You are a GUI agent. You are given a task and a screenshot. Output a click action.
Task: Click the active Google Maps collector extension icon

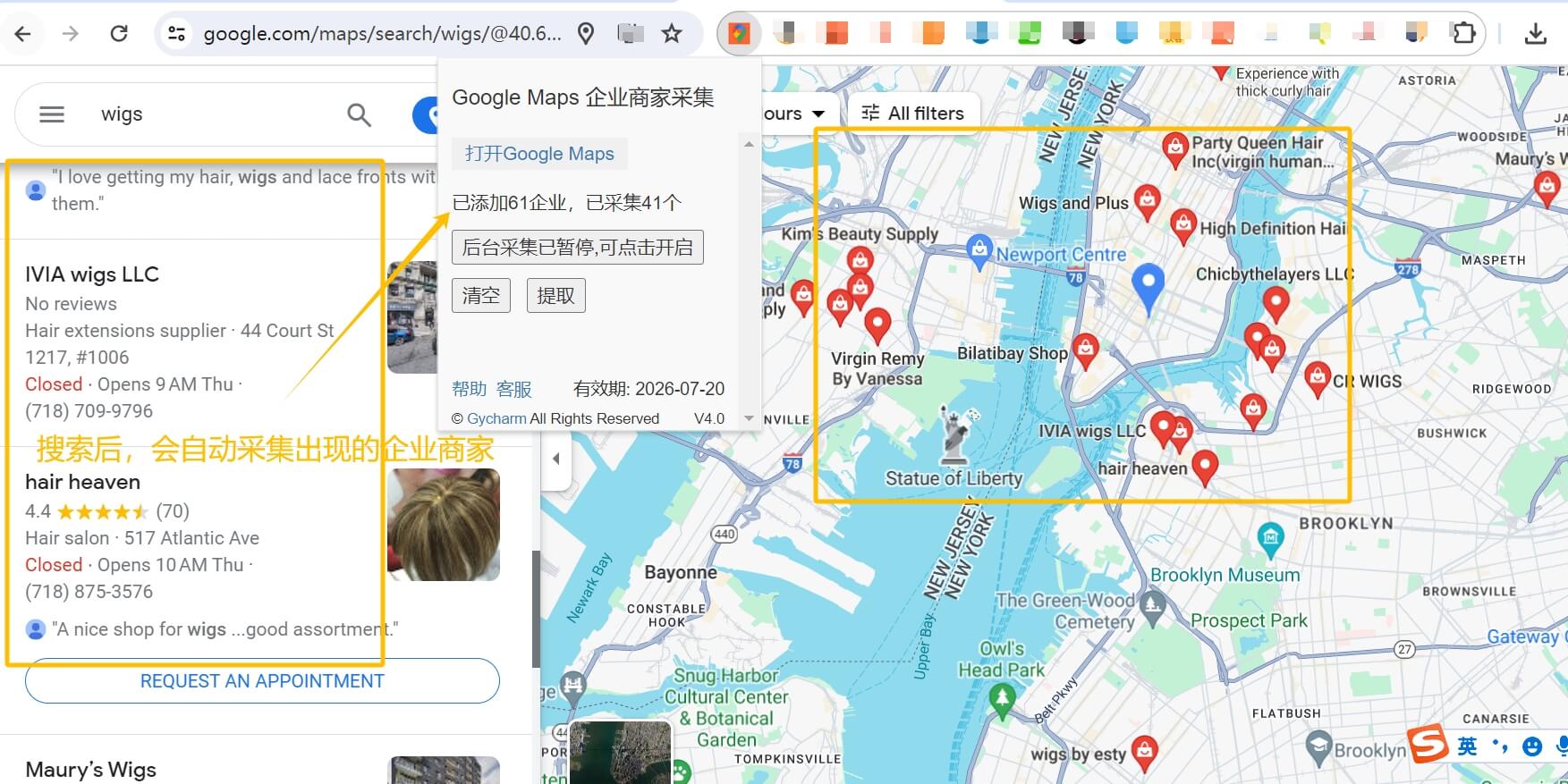pyautogui.click(x=739, y=34)
